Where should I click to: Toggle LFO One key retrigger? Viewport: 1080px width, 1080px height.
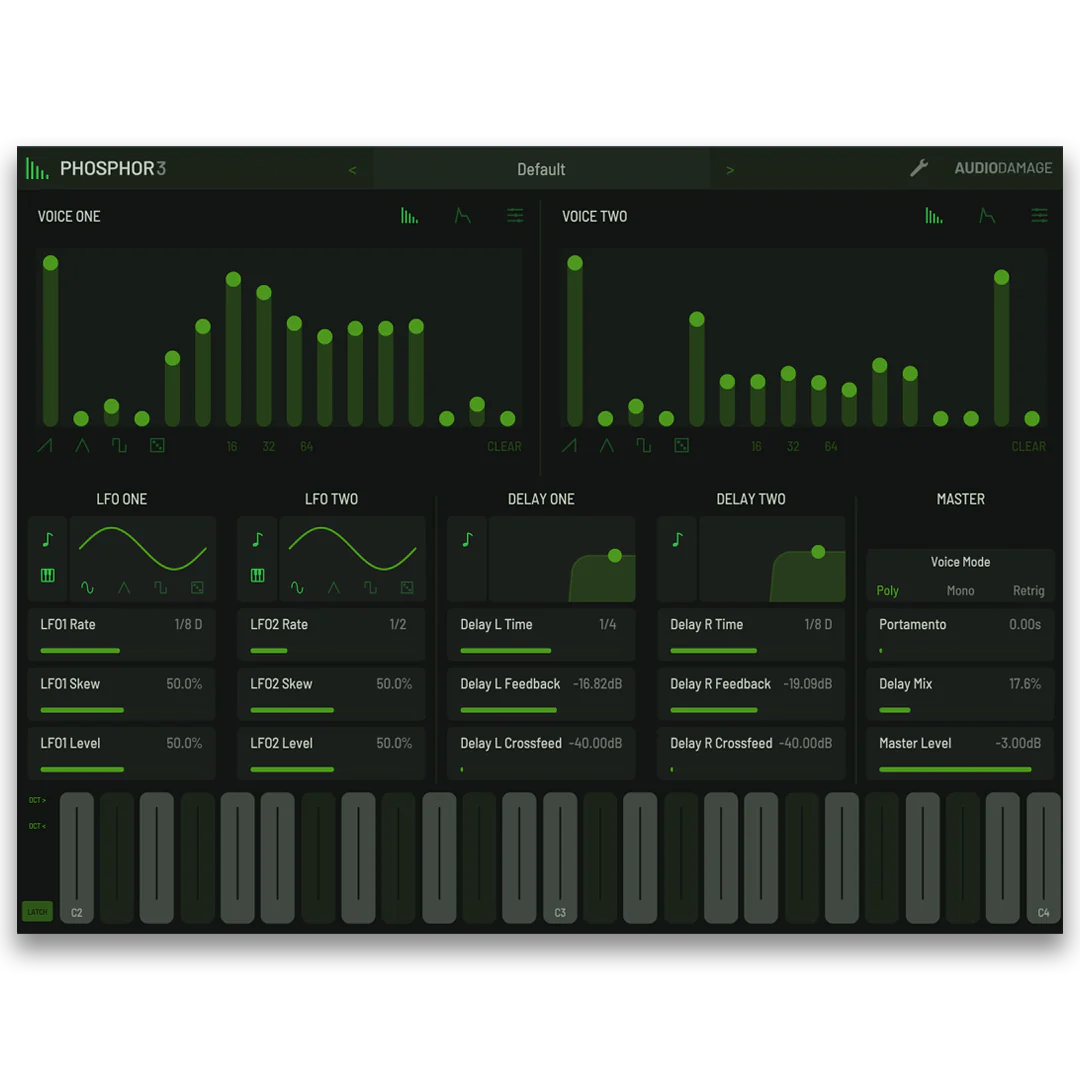[48, 575]
